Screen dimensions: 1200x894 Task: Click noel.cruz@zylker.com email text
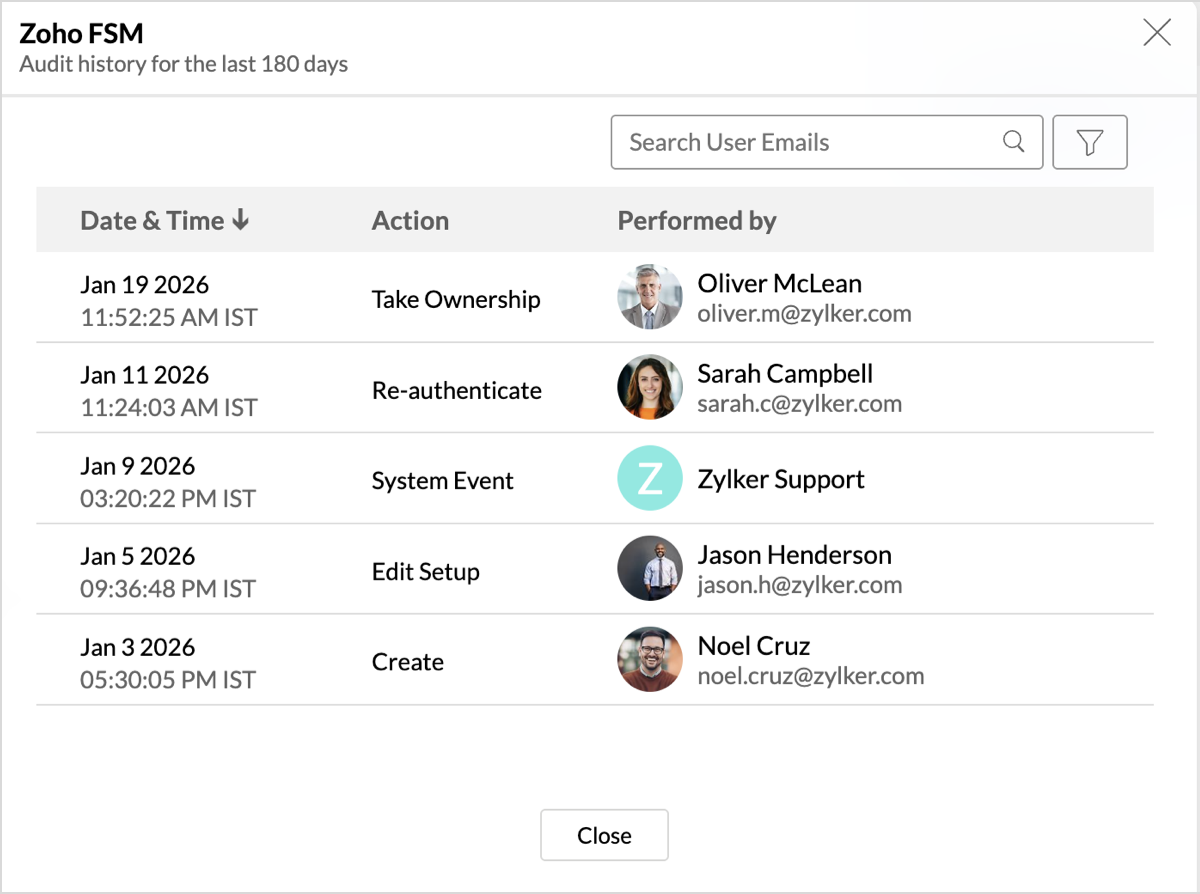click(810, 676)
